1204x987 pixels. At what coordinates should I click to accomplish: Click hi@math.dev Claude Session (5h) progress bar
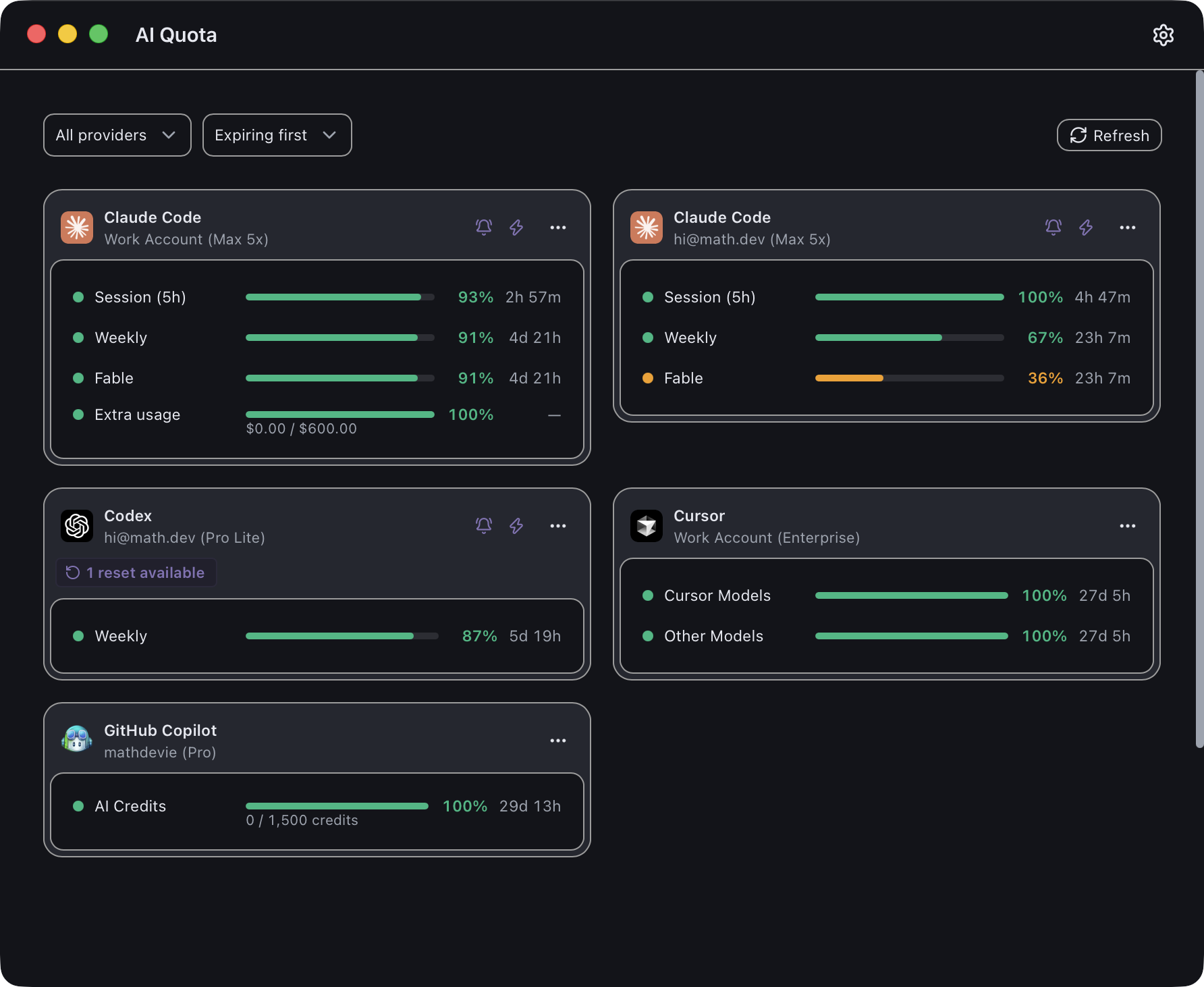coord(910,297)
